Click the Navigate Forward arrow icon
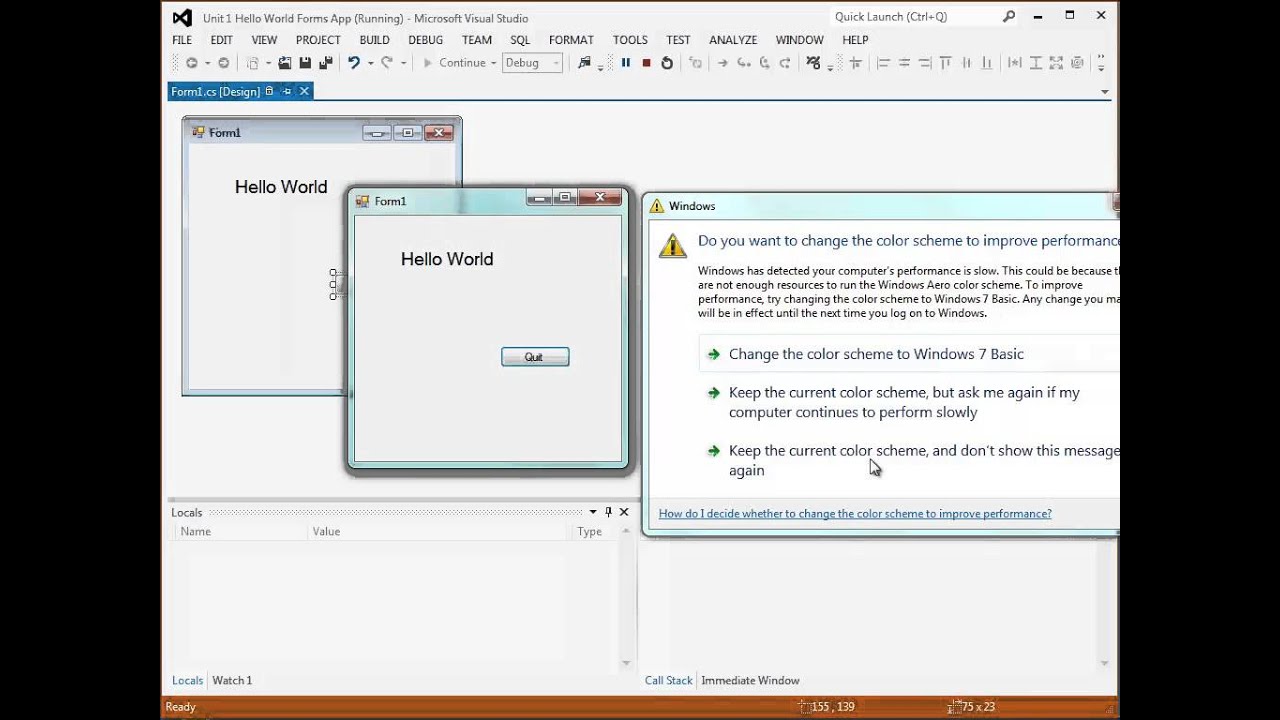Image resolution: width=1280 pixels, height=720 pixels. pyautogui.click(x=223, y=63)
